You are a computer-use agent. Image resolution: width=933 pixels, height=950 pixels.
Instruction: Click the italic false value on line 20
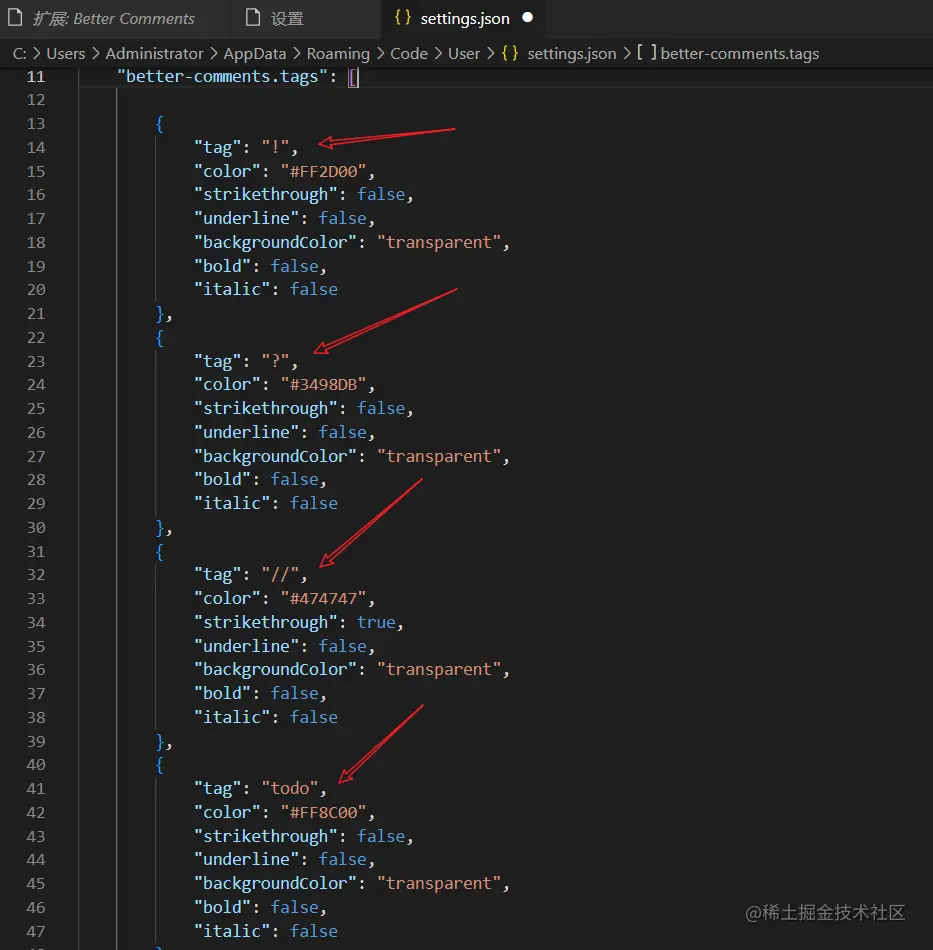click(x=313, y=290)
